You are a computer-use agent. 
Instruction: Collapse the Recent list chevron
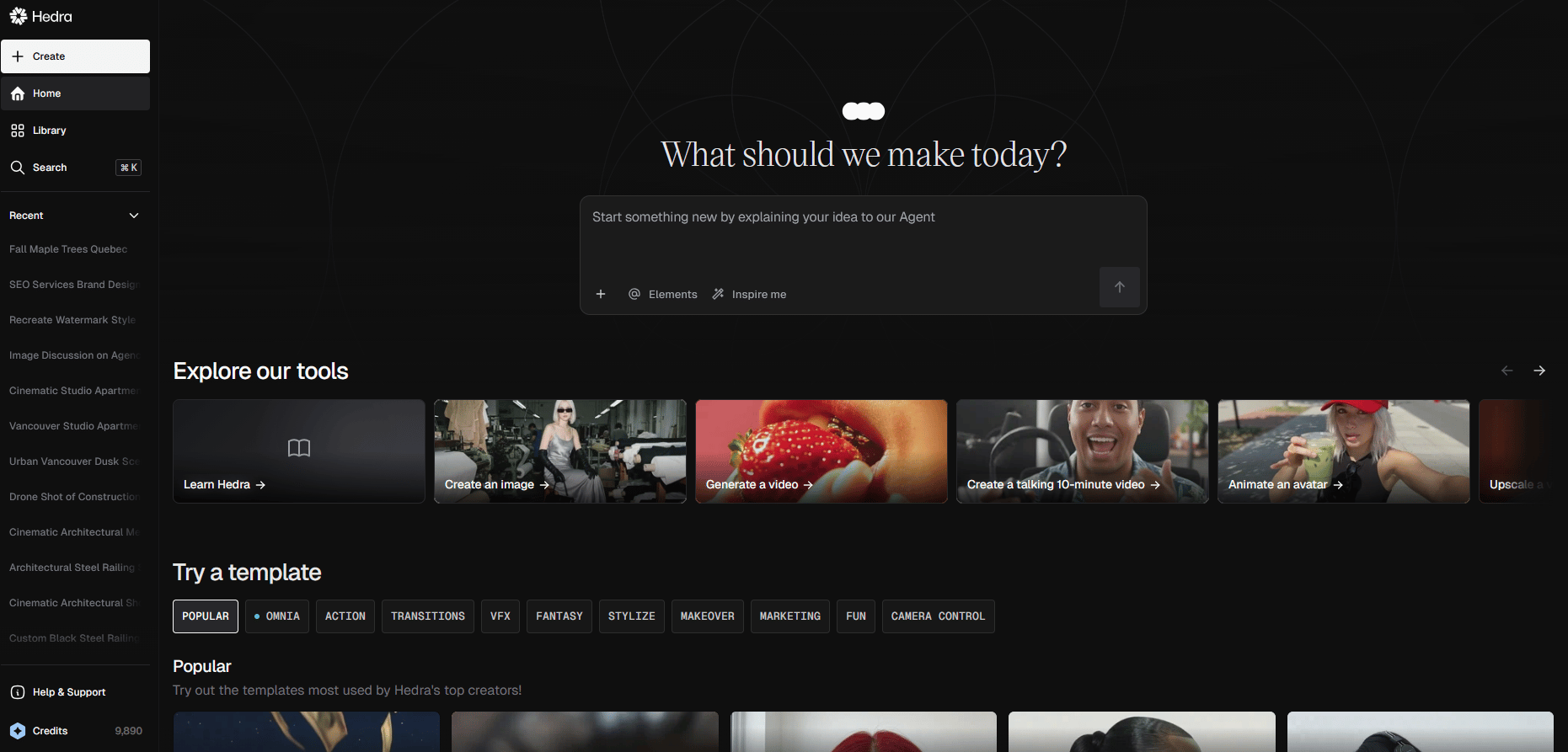pos(134,216)
